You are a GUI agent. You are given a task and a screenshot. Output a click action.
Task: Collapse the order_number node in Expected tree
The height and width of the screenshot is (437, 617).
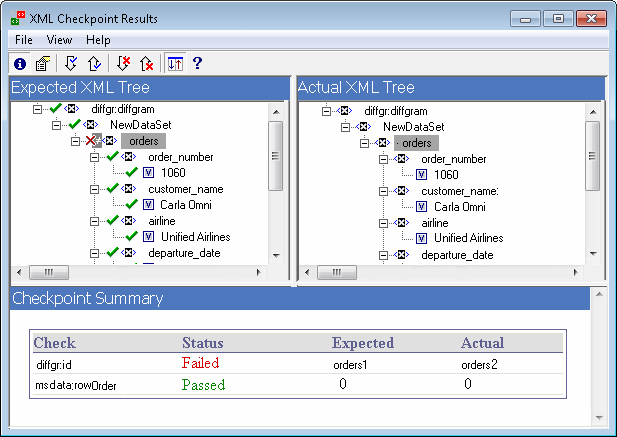(x=94, y=158)
